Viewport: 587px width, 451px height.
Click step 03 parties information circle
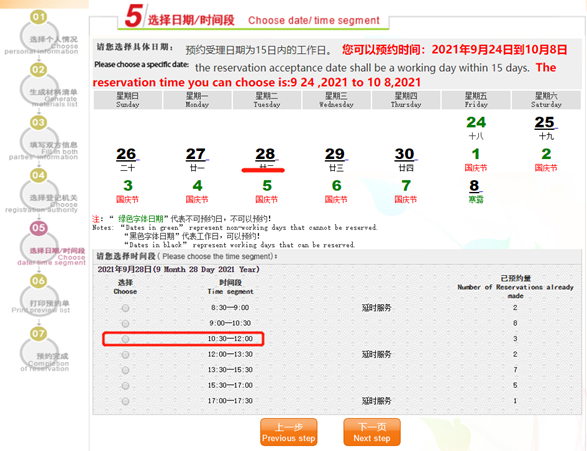[39, 122]
